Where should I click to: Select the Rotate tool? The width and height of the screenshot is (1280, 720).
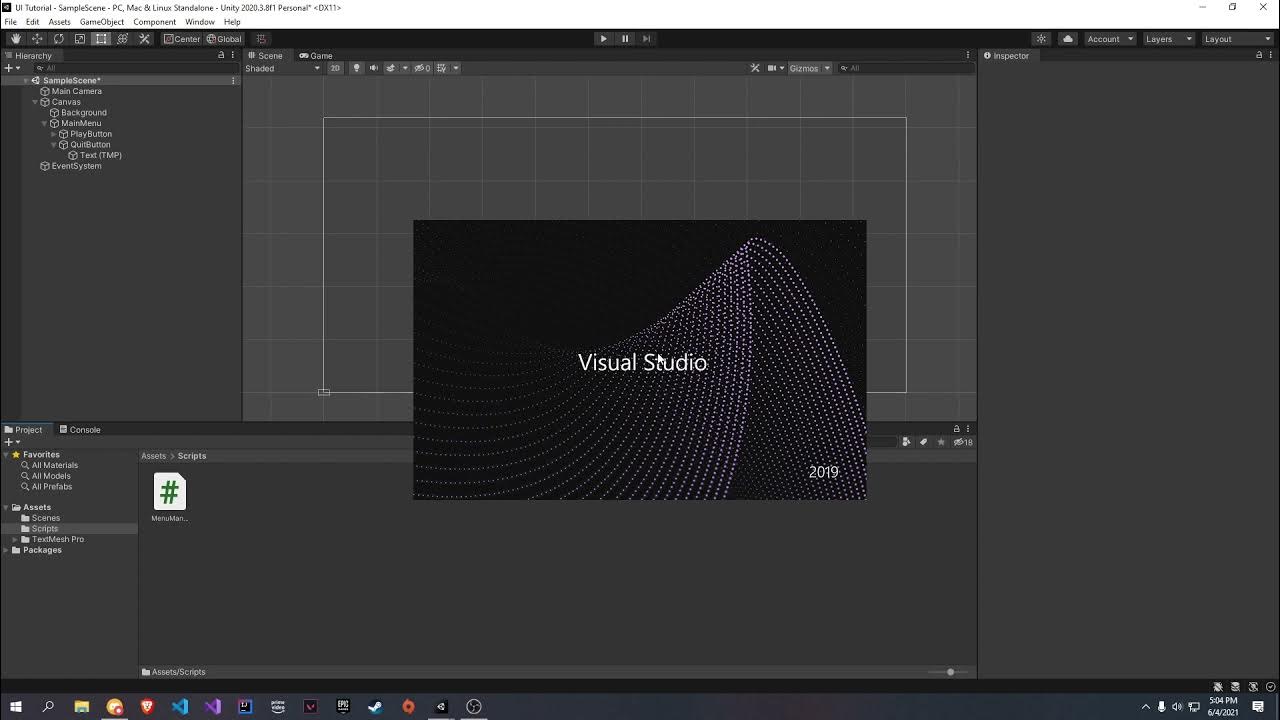tap(58, 39)
